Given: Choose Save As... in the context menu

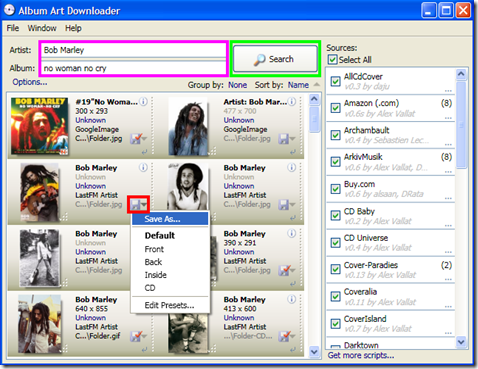Looking at the screenshot, I should click(170, 219).
